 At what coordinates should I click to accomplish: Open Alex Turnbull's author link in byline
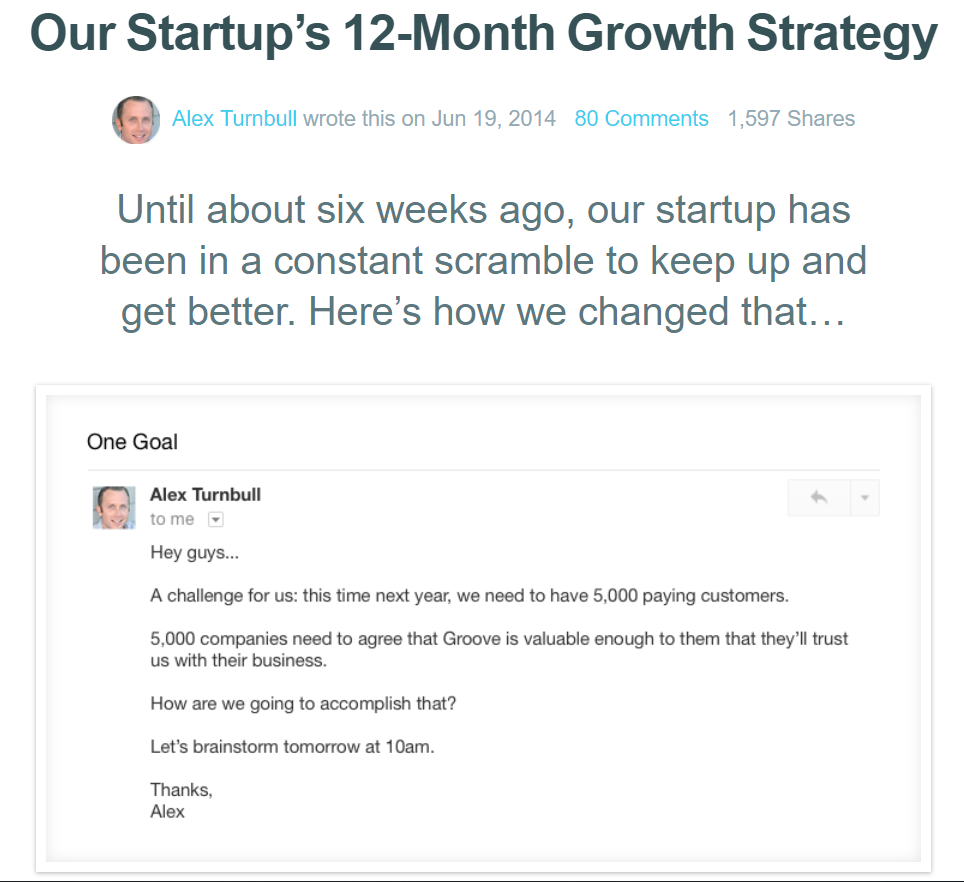click(x=234, y=119)
